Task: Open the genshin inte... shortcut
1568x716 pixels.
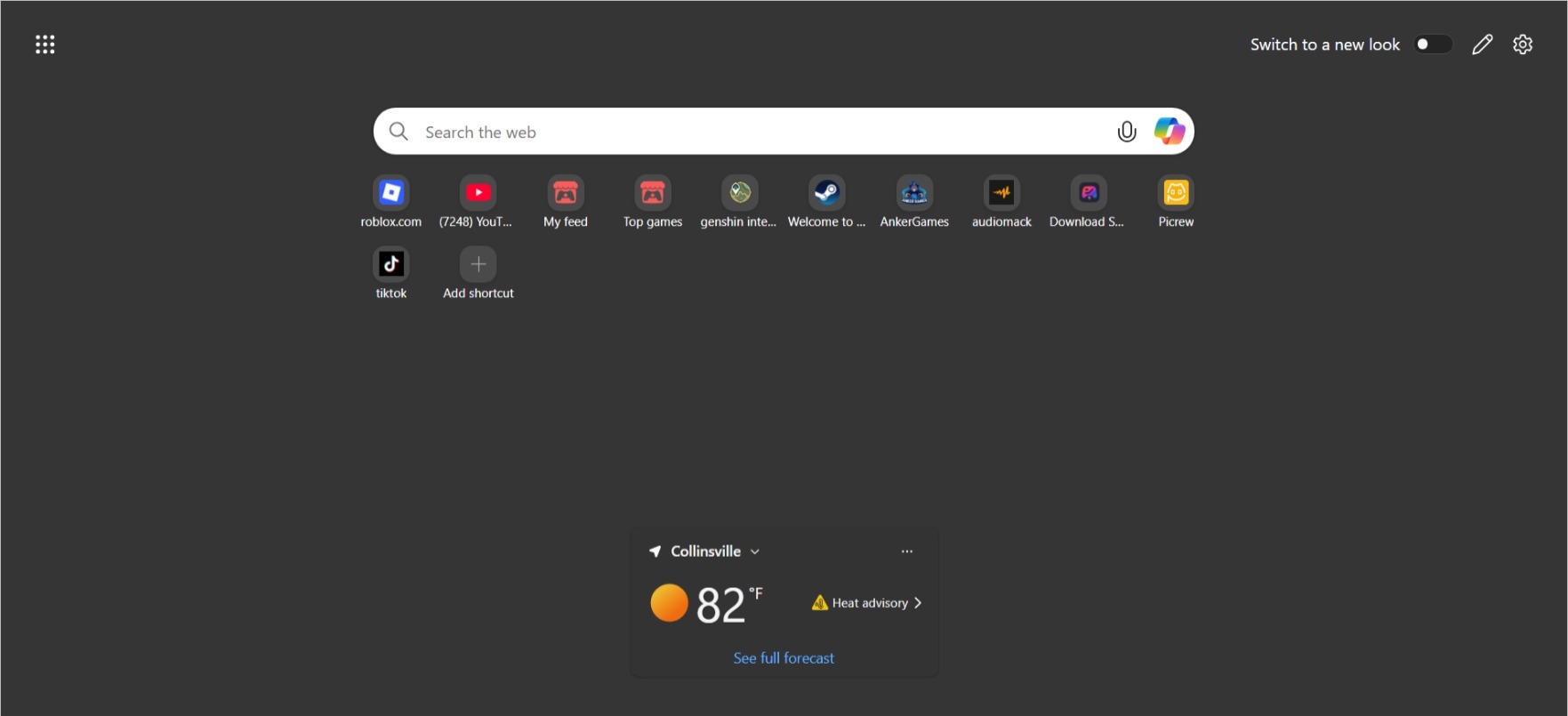Action: tap(739, 202)
